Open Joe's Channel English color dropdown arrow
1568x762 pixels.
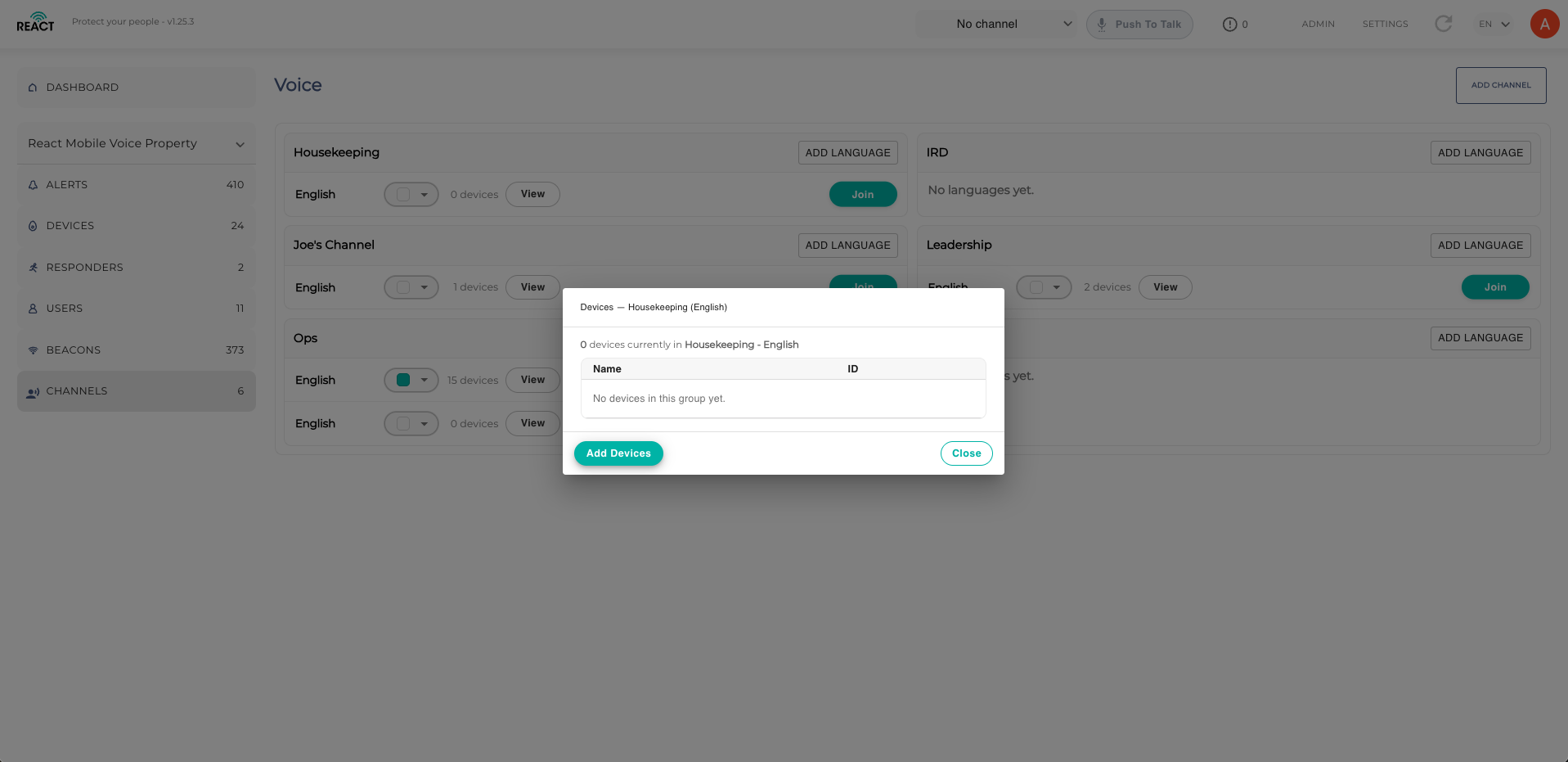(424, 287)
